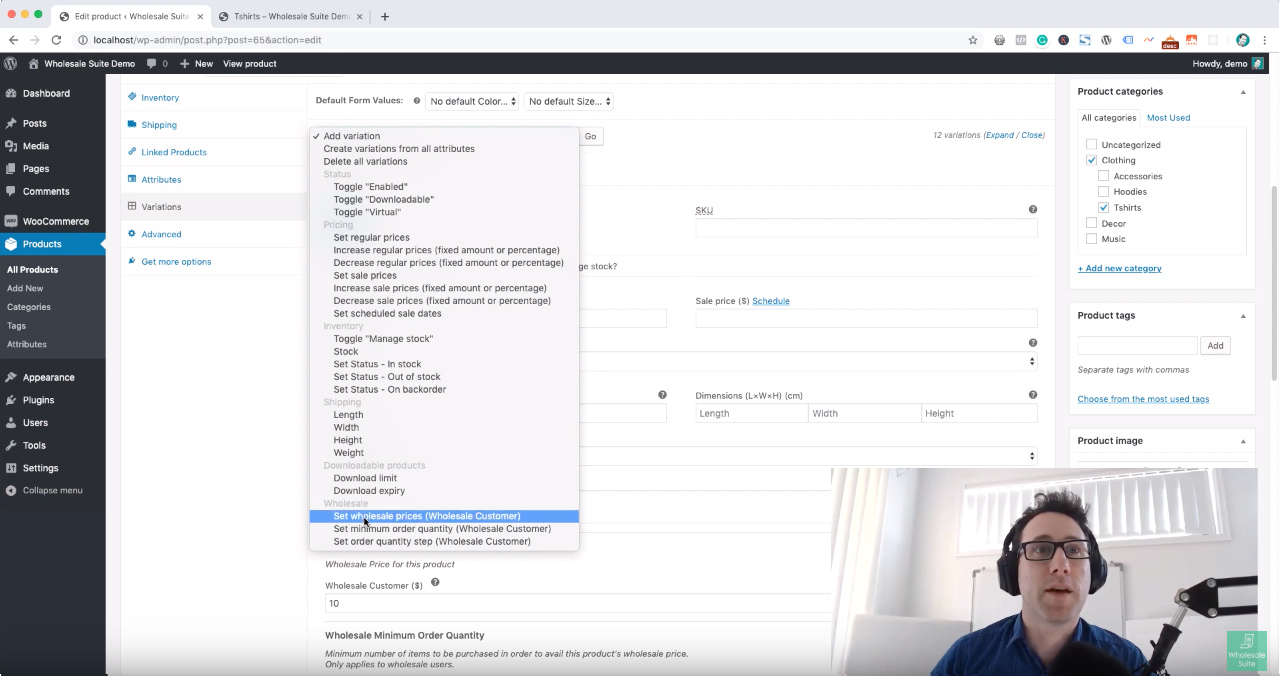Open the Dashboard icon in sidebar
Viewport: 1280px width, 676px height.
pyautogui.click(x=11, y=94)
